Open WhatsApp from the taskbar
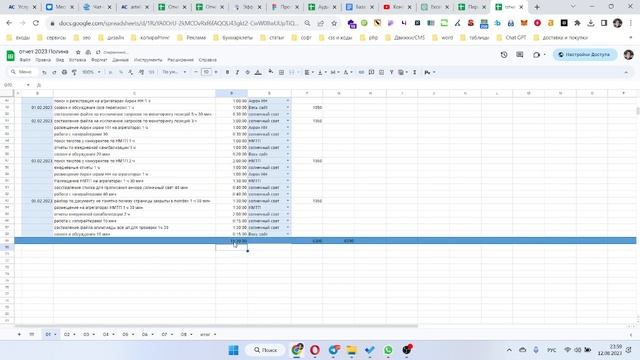The image size is (640, 360). (x=388, y=350)
